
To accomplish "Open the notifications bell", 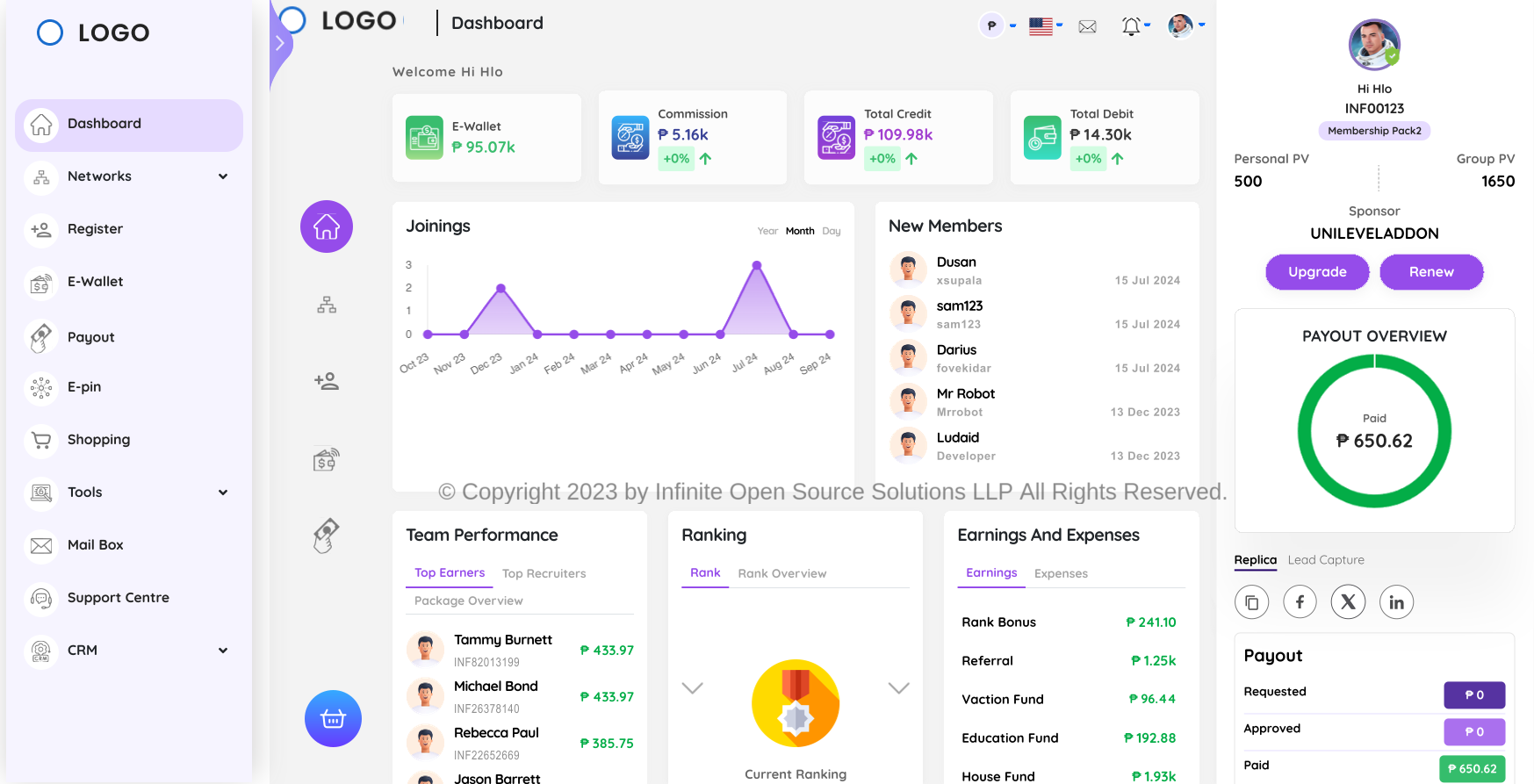I will [x=1135, y=26].
